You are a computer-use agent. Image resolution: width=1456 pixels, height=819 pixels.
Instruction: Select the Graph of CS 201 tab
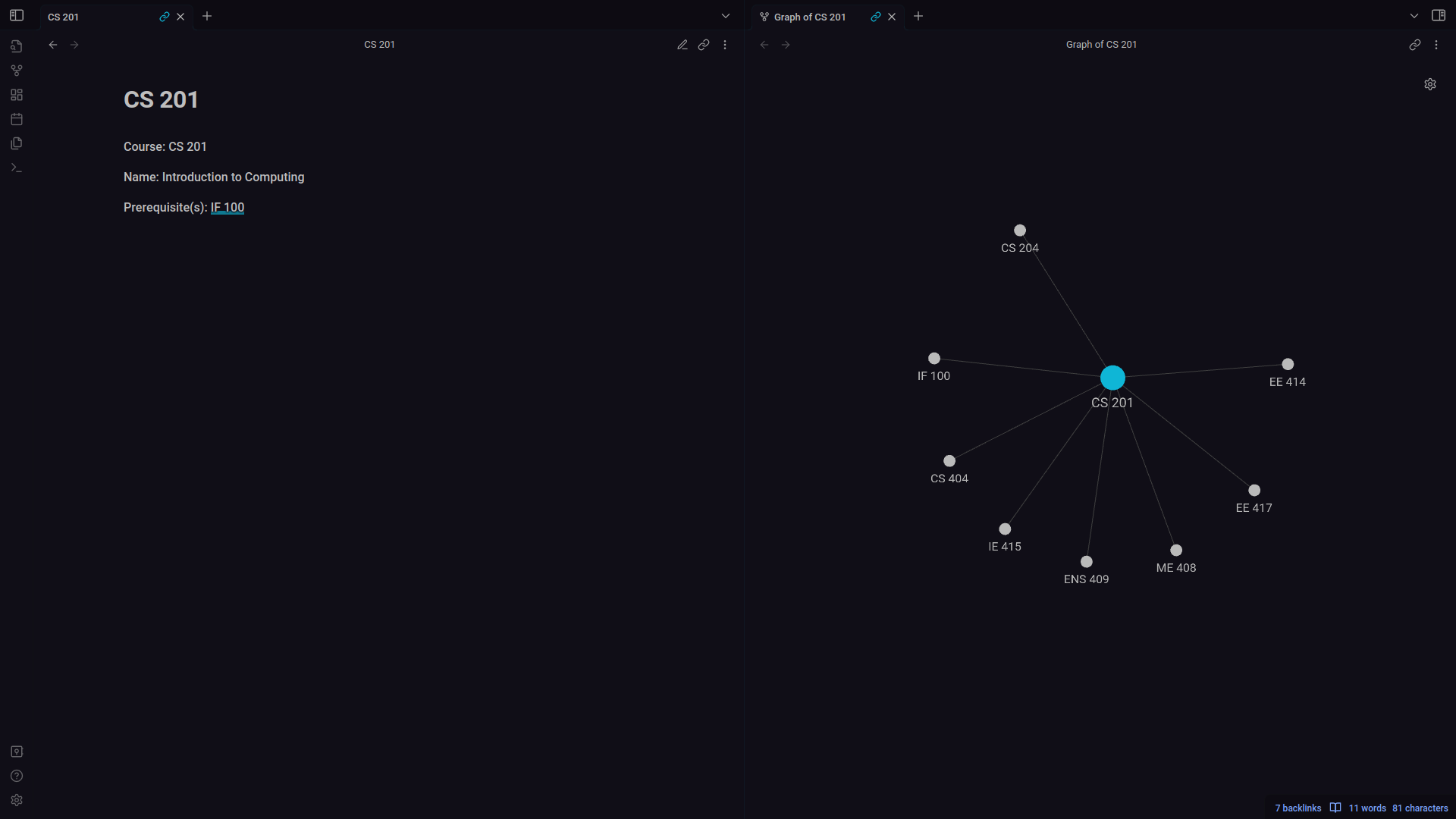[809, 17]
